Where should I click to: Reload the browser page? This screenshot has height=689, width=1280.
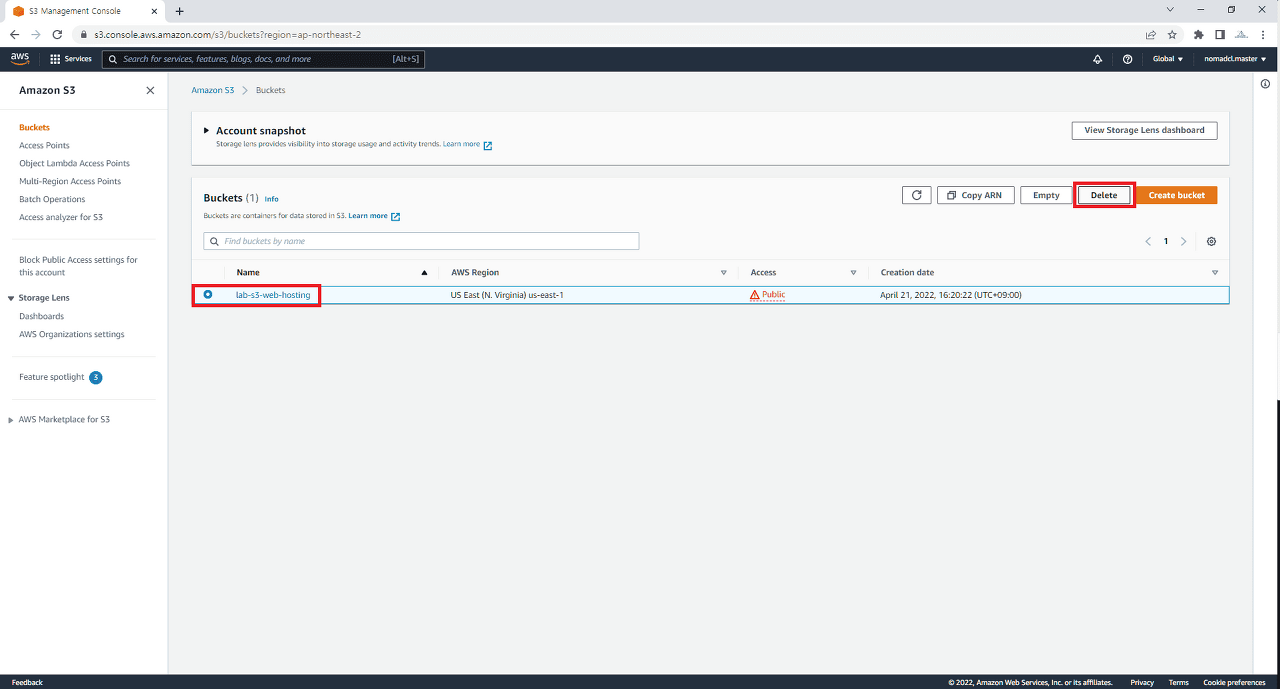(57, 34)
